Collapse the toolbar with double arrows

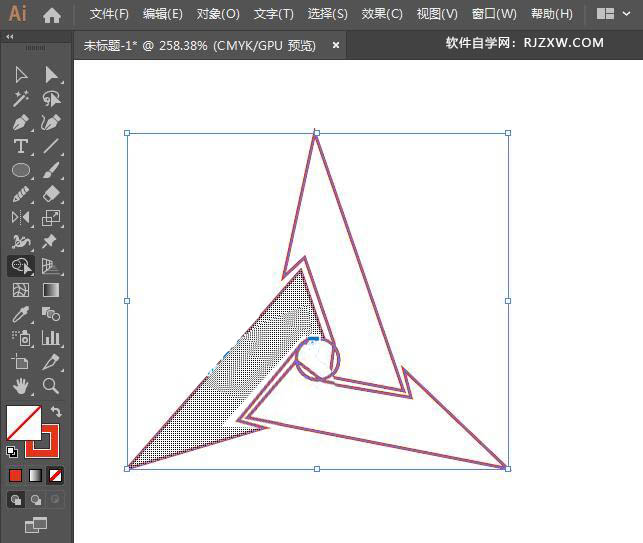click(x=9, y=37)
